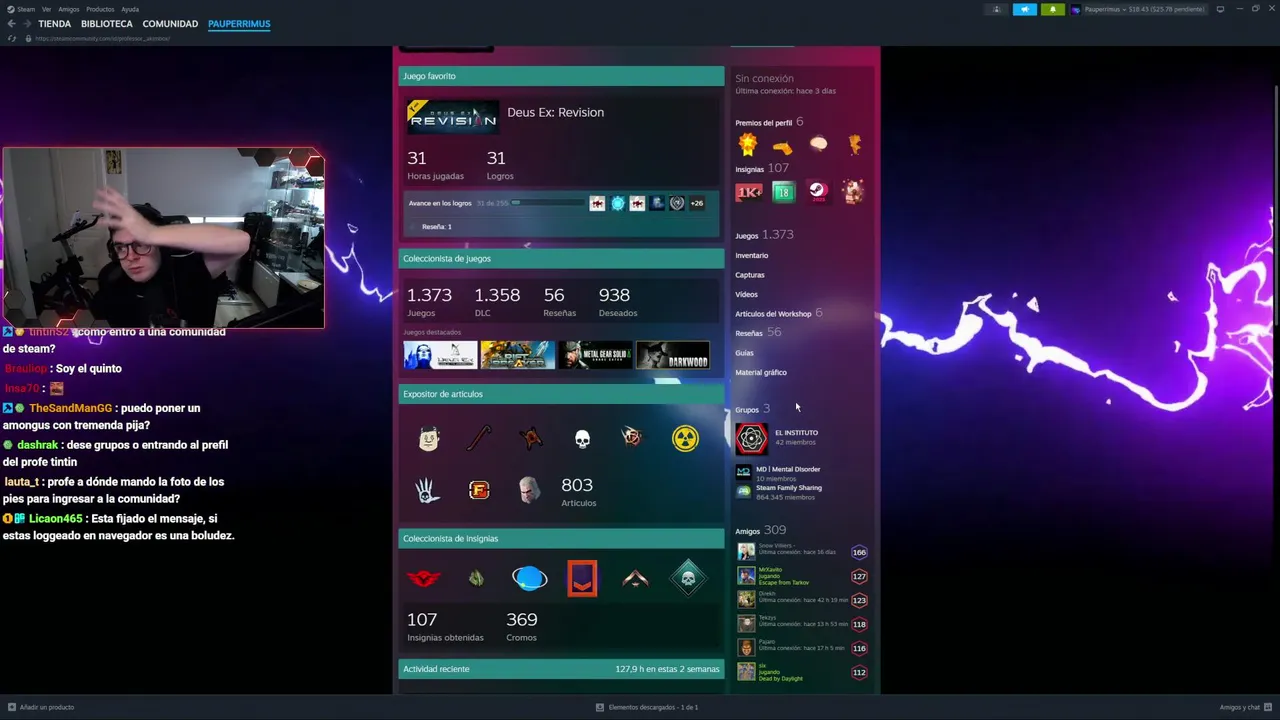Click the 1K+ games collector badge
The height and width of the screenshot is (720, 1280).
click(749, 192)
